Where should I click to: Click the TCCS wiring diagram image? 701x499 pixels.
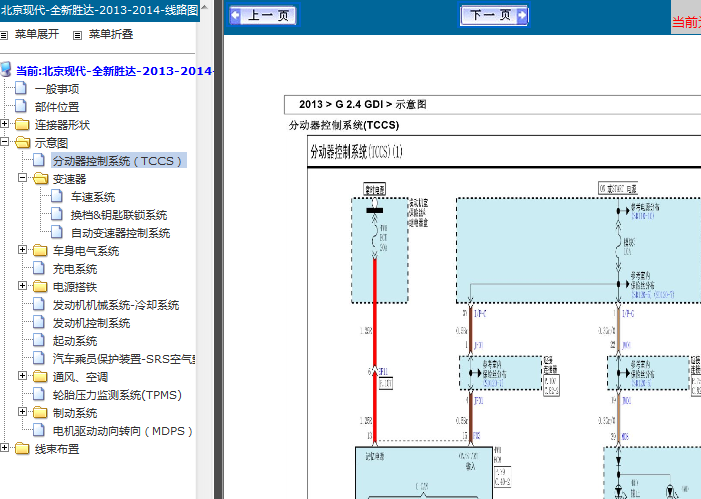pos(504,317)
